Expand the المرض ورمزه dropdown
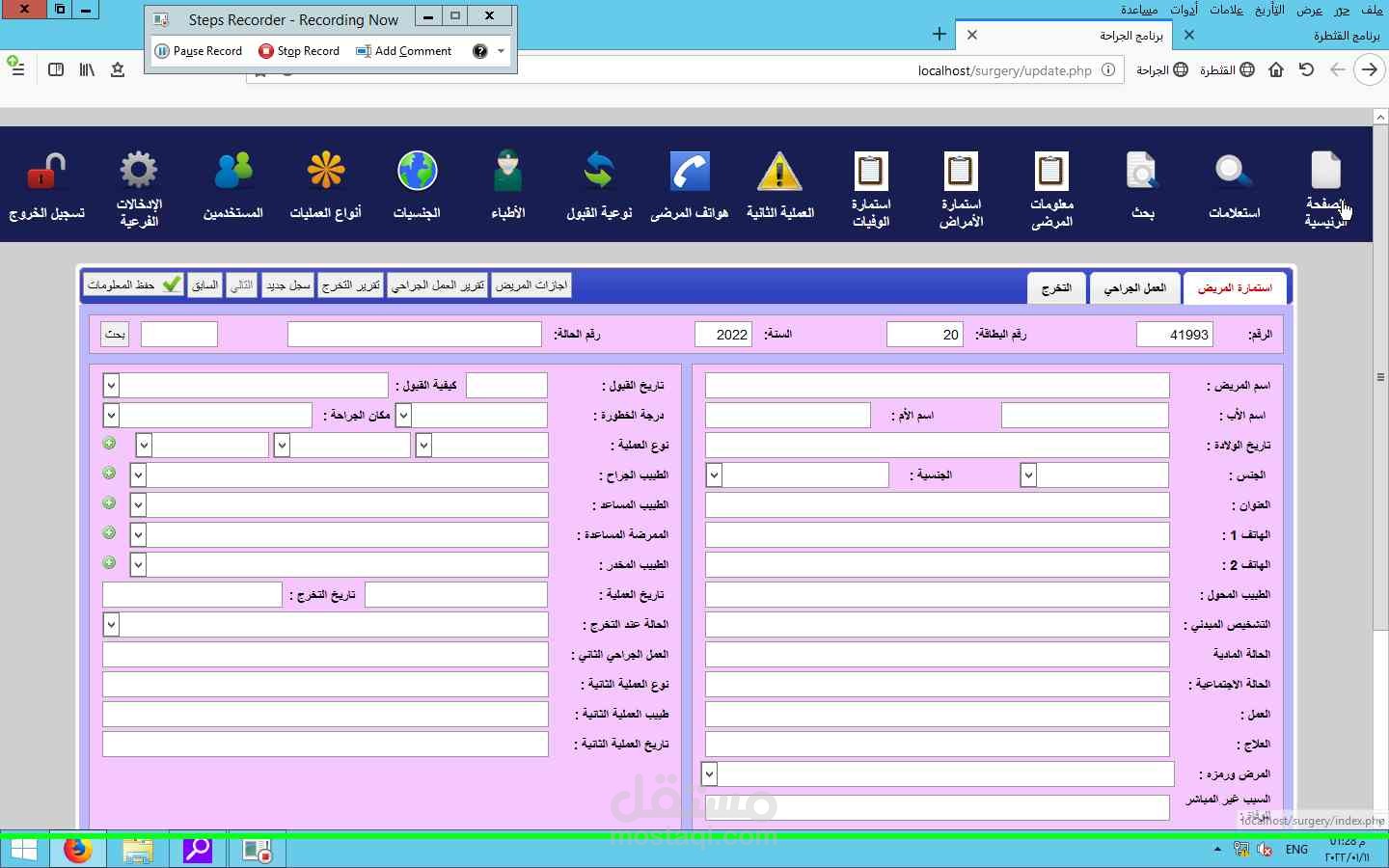This screenshot has height=868, width=1389. click(709, 774)
